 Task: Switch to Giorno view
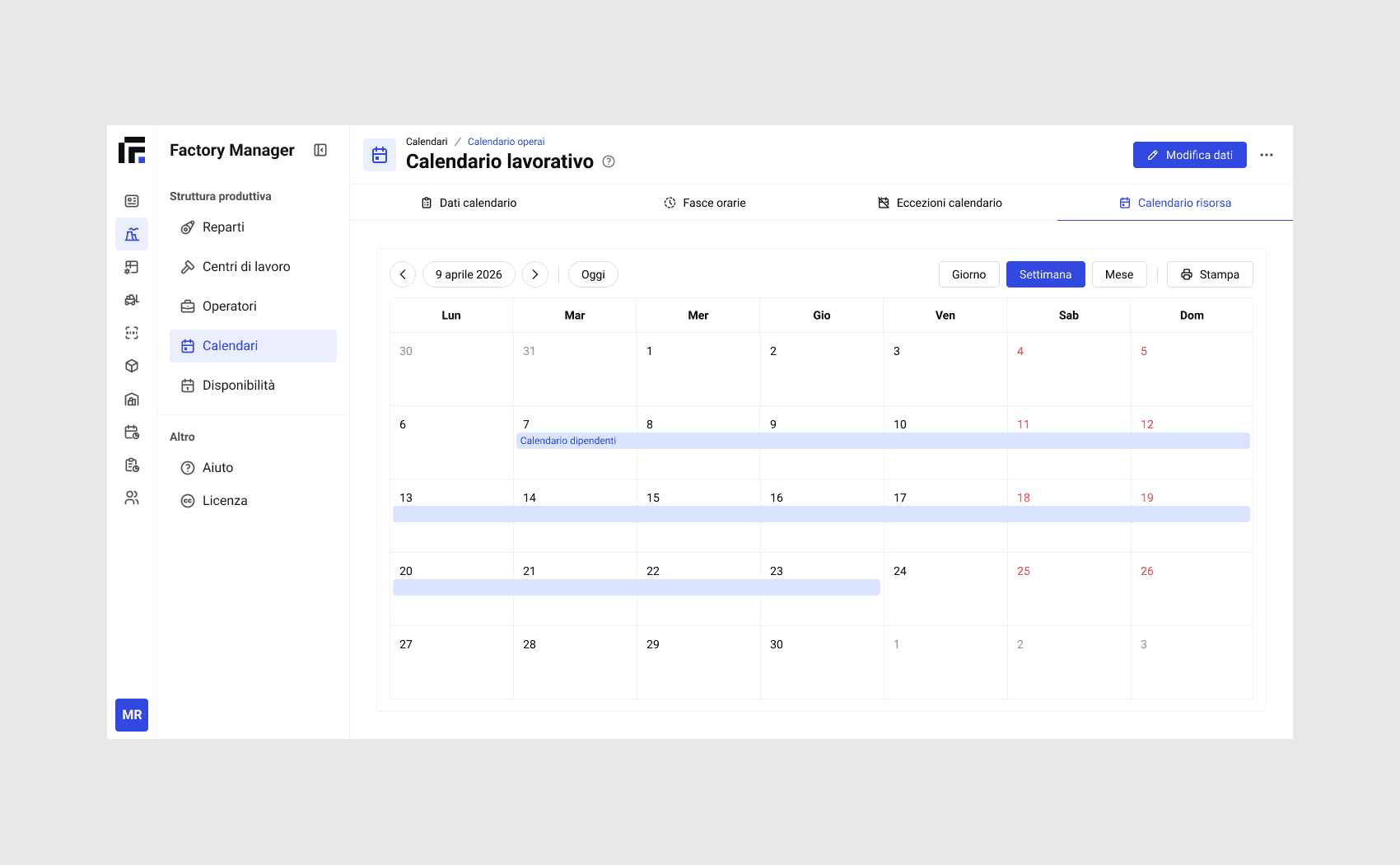(968, 274)
